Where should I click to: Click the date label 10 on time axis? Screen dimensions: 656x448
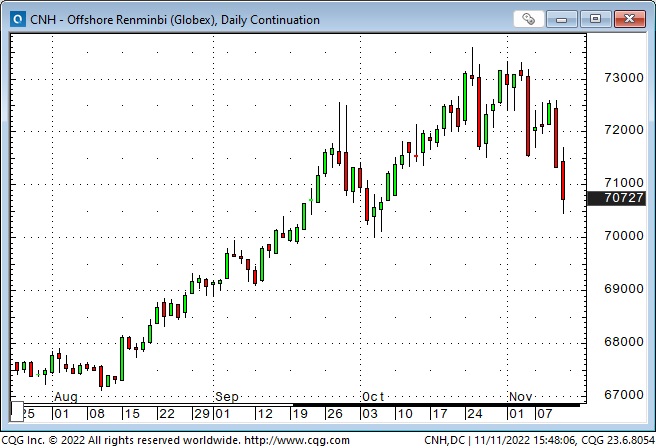pyautogui.click(x=405, y=414)
